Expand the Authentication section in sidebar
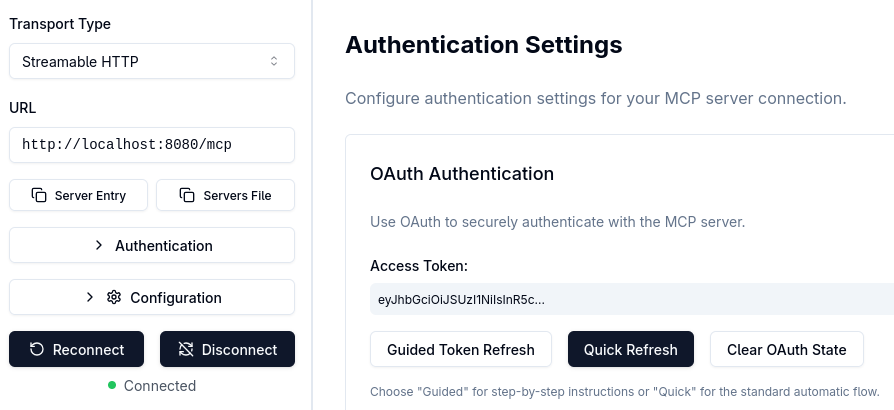Screen dimensions: 894x410 (163, 245)
